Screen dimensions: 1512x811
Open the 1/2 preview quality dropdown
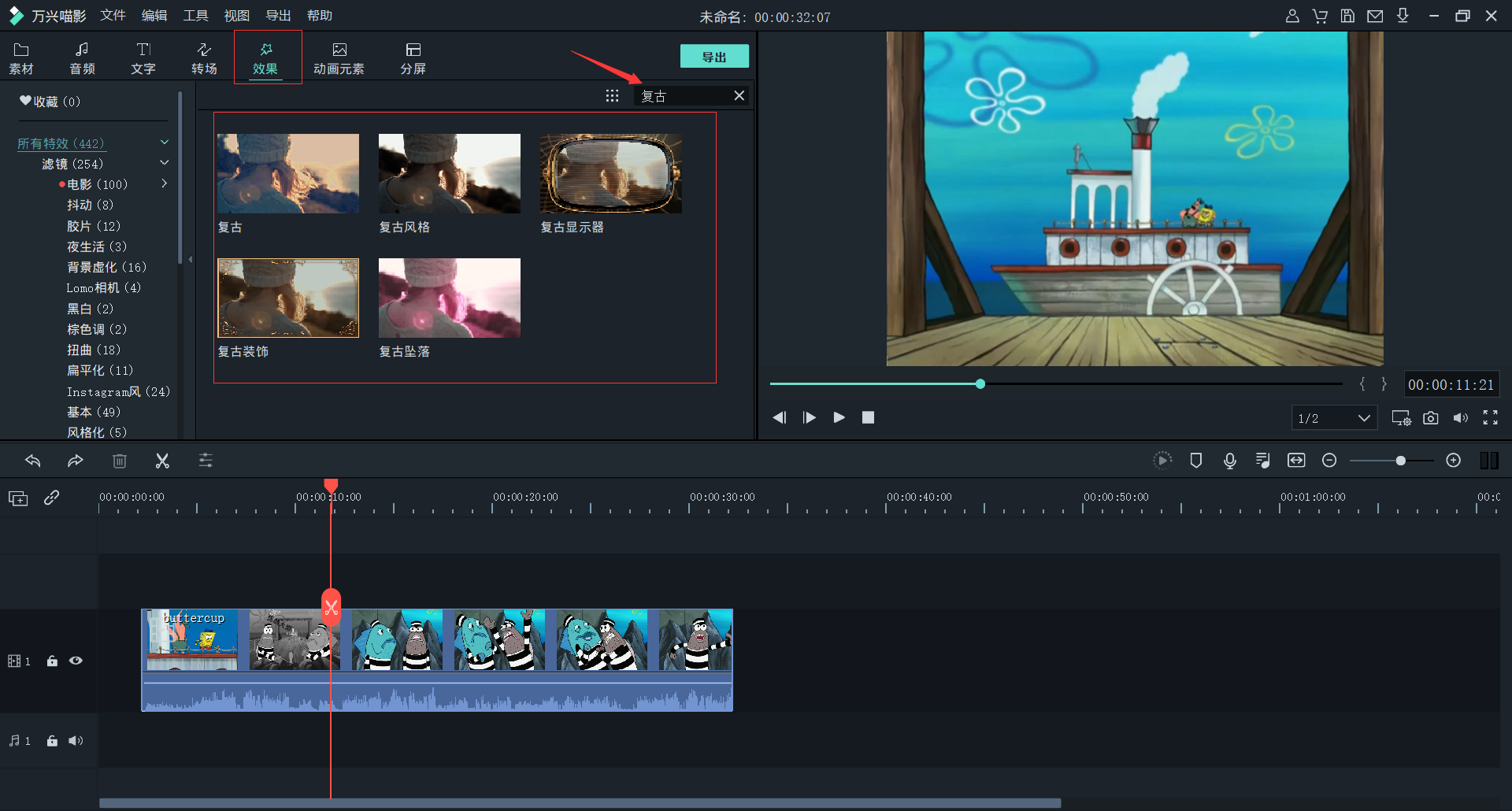click(1334, 418)
